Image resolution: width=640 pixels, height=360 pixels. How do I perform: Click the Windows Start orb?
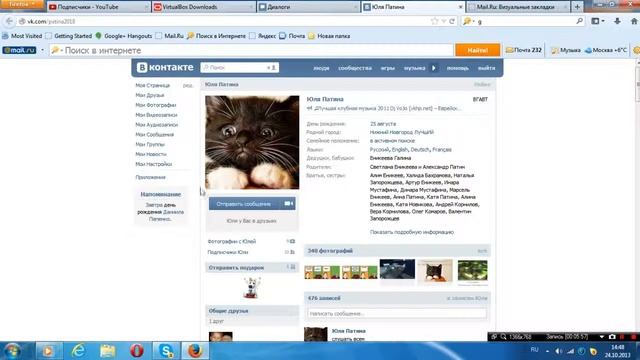(x=12, y=351)
